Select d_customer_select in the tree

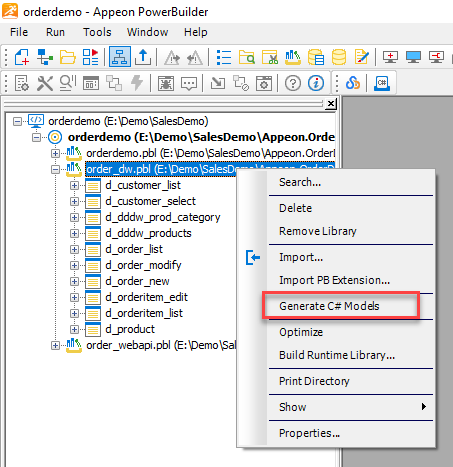(151, 201)
